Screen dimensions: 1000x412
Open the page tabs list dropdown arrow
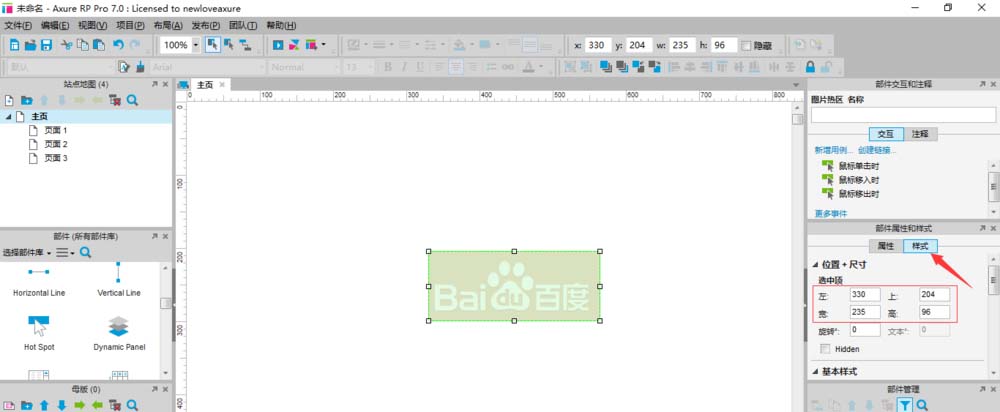coord(796,85)
